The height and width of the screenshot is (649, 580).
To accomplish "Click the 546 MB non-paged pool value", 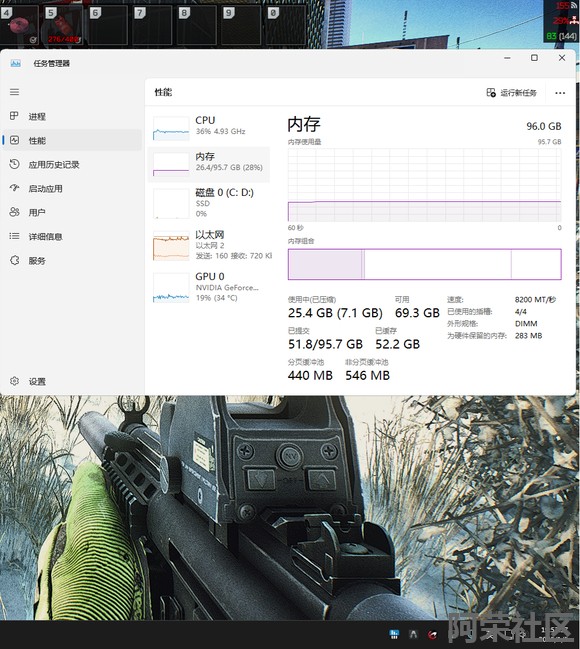I will [x=368, y=376].
